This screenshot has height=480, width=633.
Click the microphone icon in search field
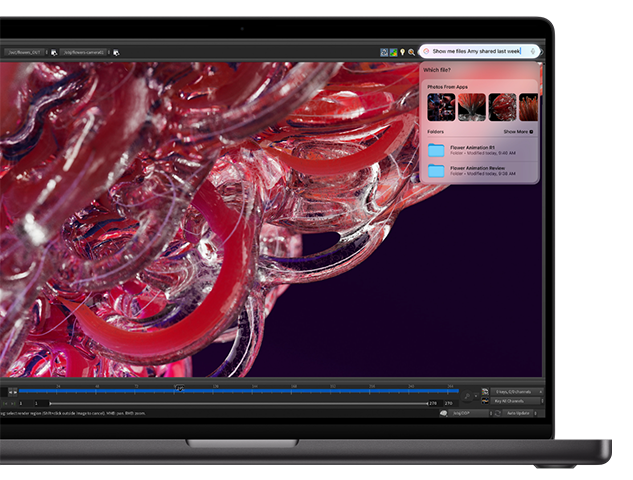pyautogui.click(x=532, y=51)
